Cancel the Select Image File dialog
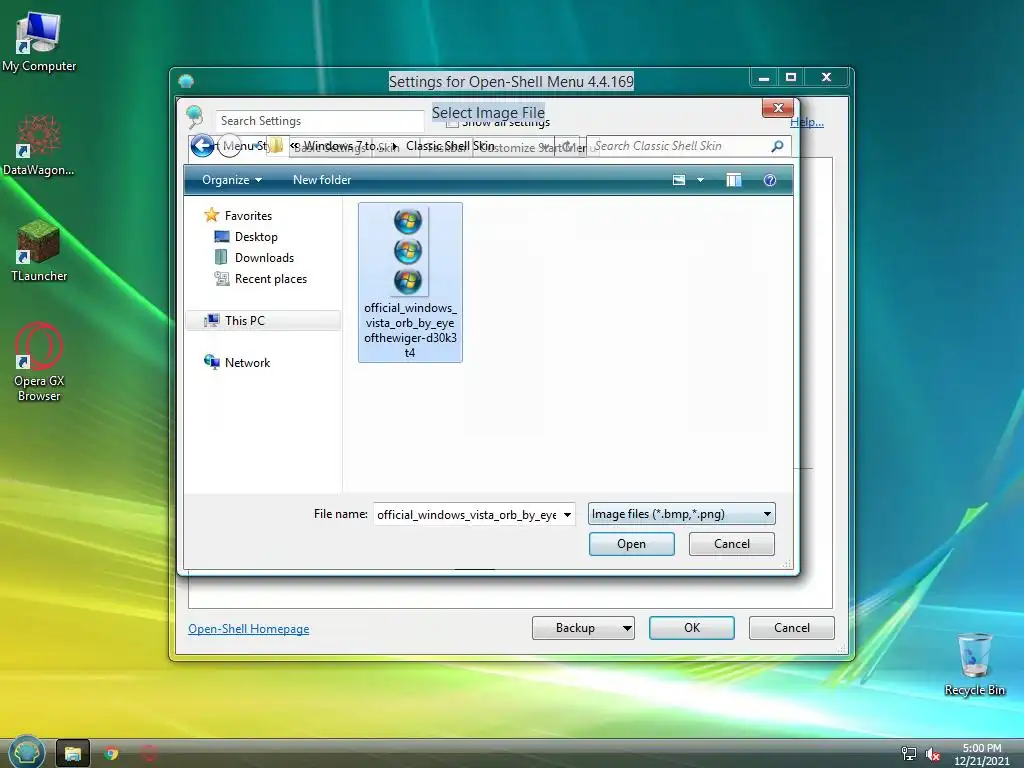Viewport: 1024px width, 768px height. click(x=731, y=543)
